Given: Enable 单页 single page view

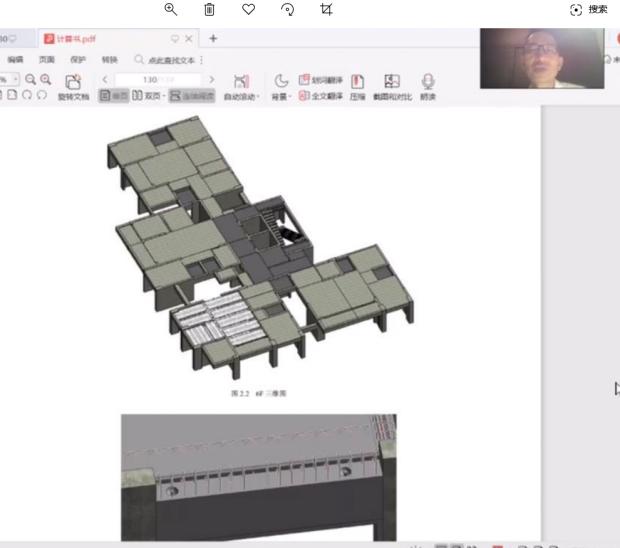Looking at the screenshot, I should (x=114, y=97).
